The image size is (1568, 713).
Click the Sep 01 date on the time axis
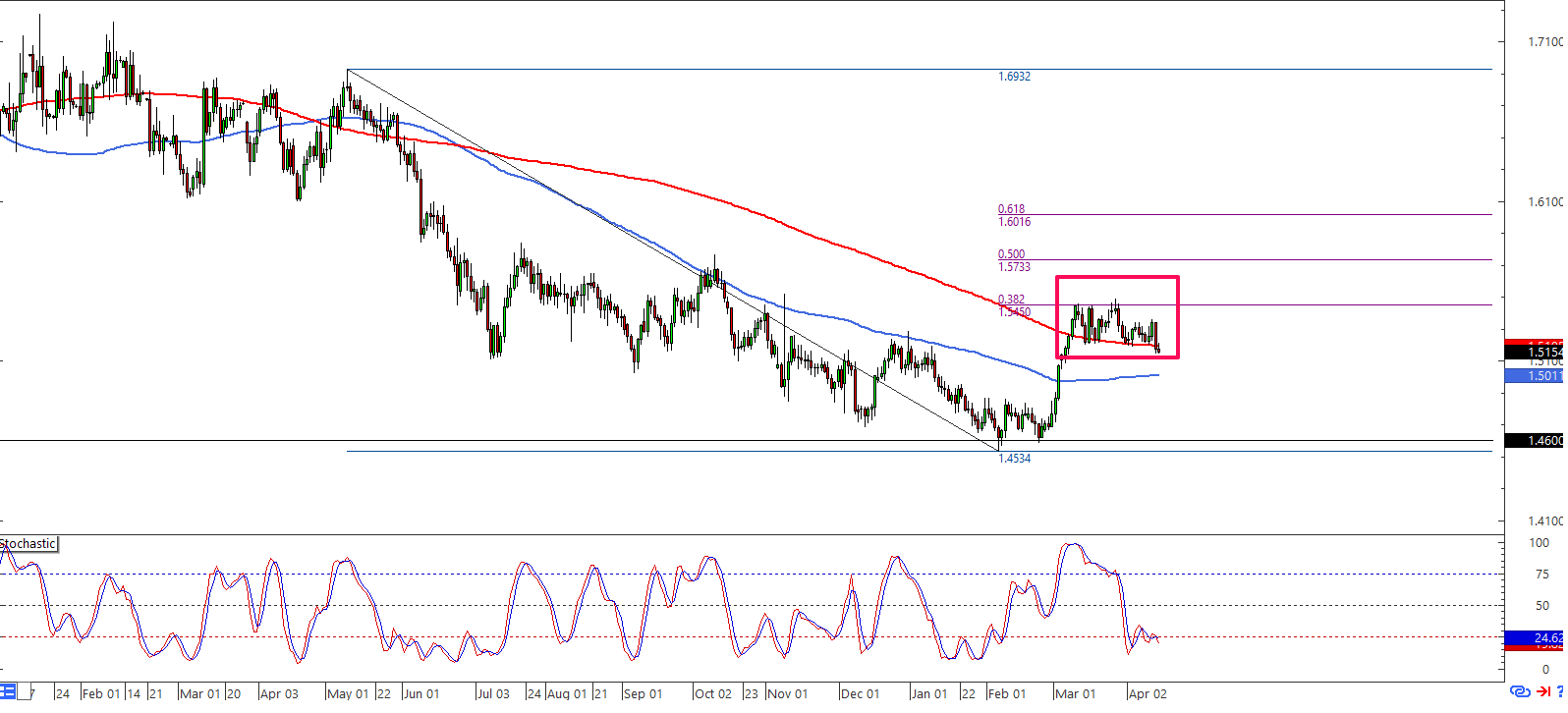click(x=644, y=693)
